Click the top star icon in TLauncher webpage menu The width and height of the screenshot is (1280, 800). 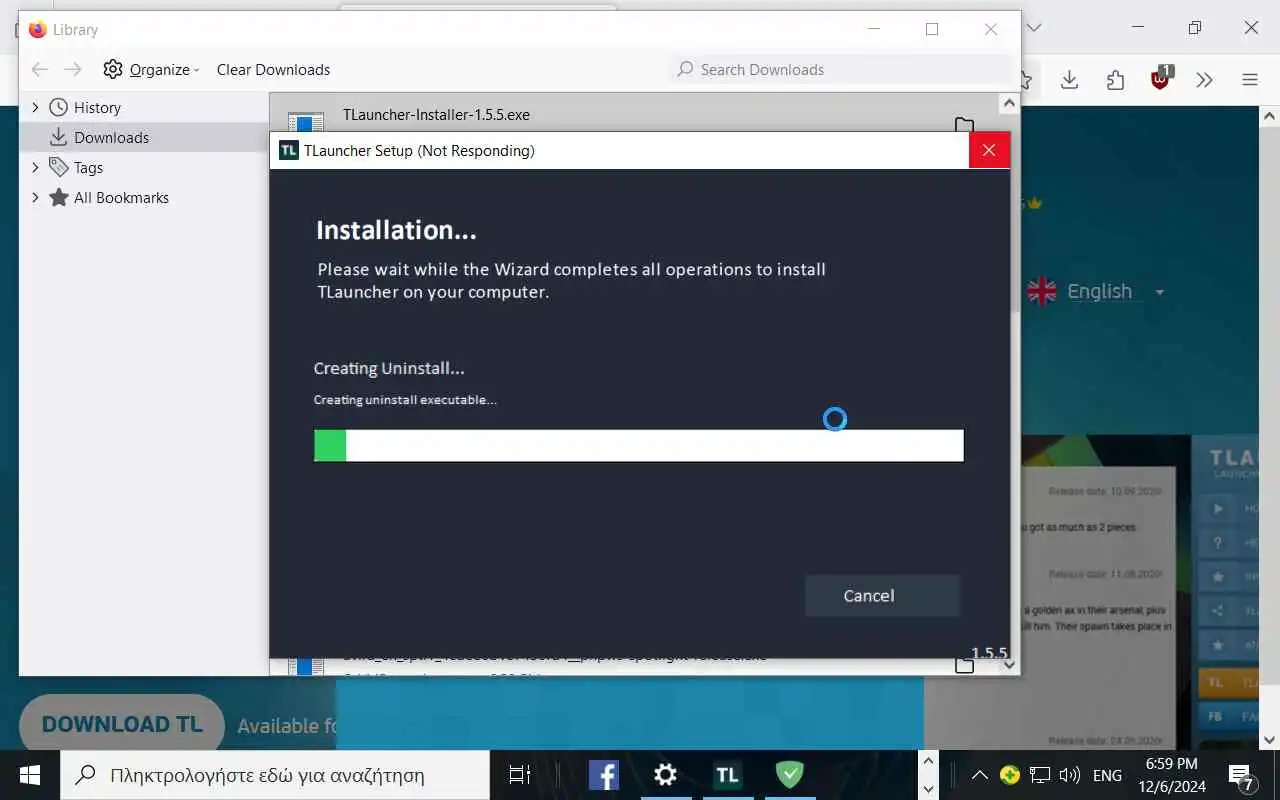coord(1218,577)
